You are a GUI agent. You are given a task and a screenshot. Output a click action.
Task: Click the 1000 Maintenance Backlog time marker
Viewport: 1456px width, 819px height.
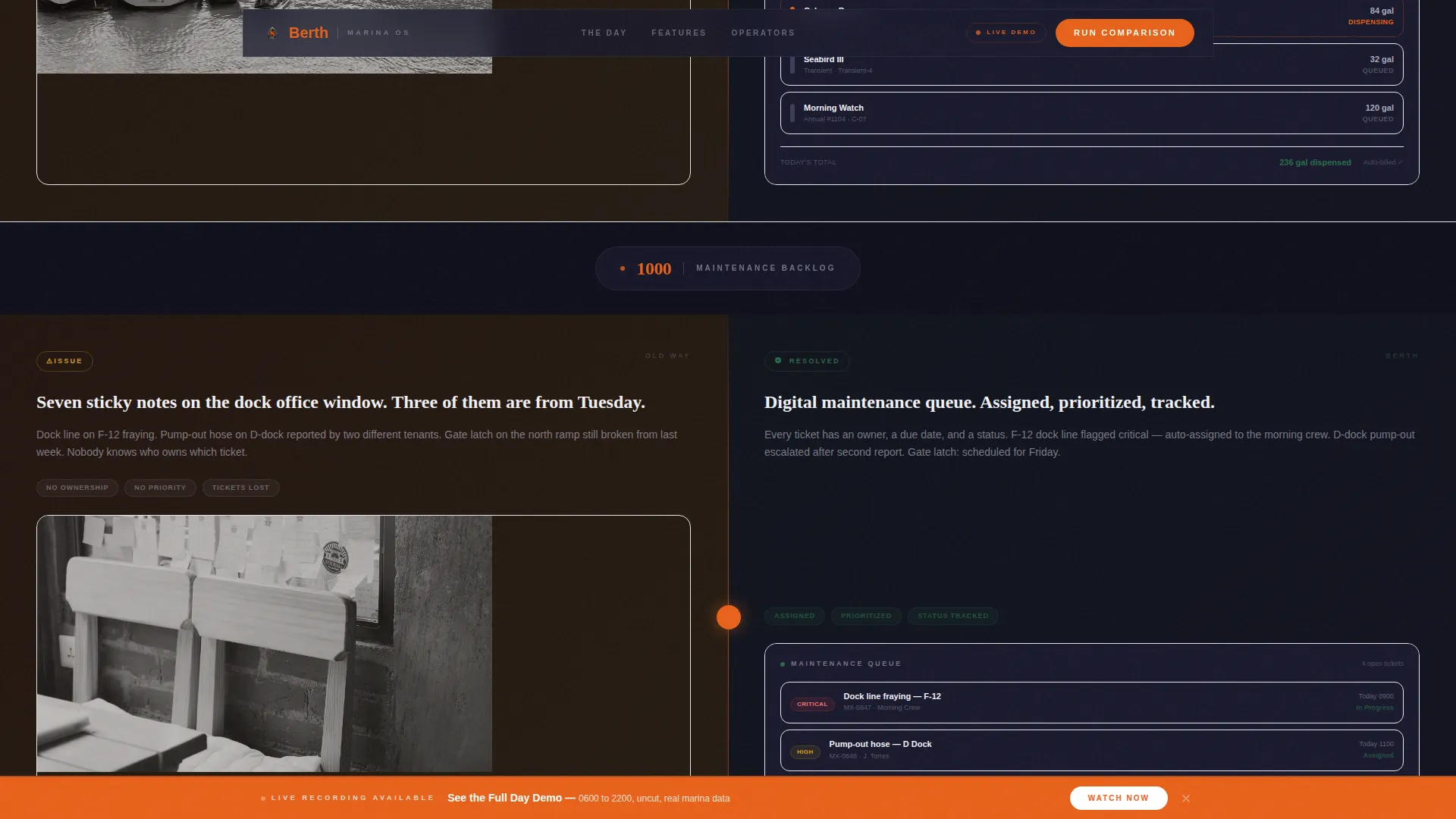pos(727,268)
